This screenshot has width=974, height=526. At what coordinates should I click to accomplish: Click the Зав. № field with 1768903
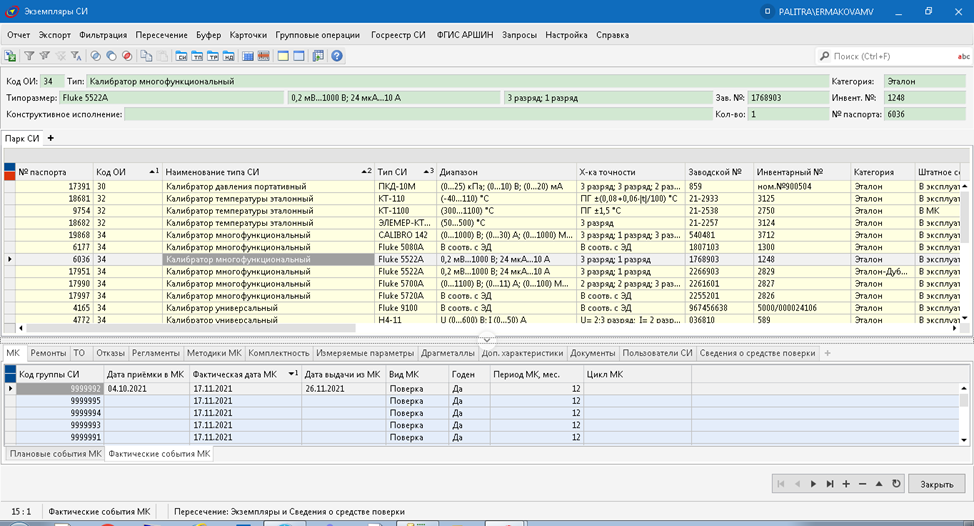point(788,97)
